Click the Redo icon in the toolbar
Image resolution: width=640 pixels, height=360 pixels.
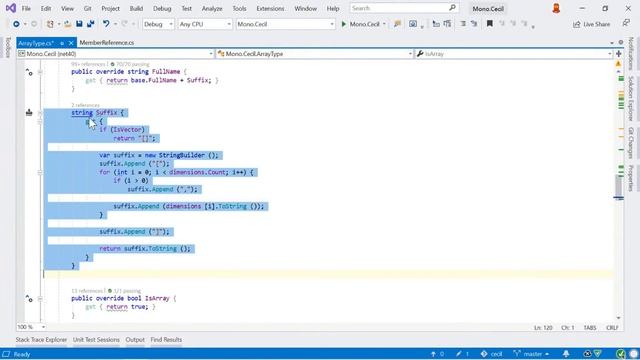pos(124,24)
